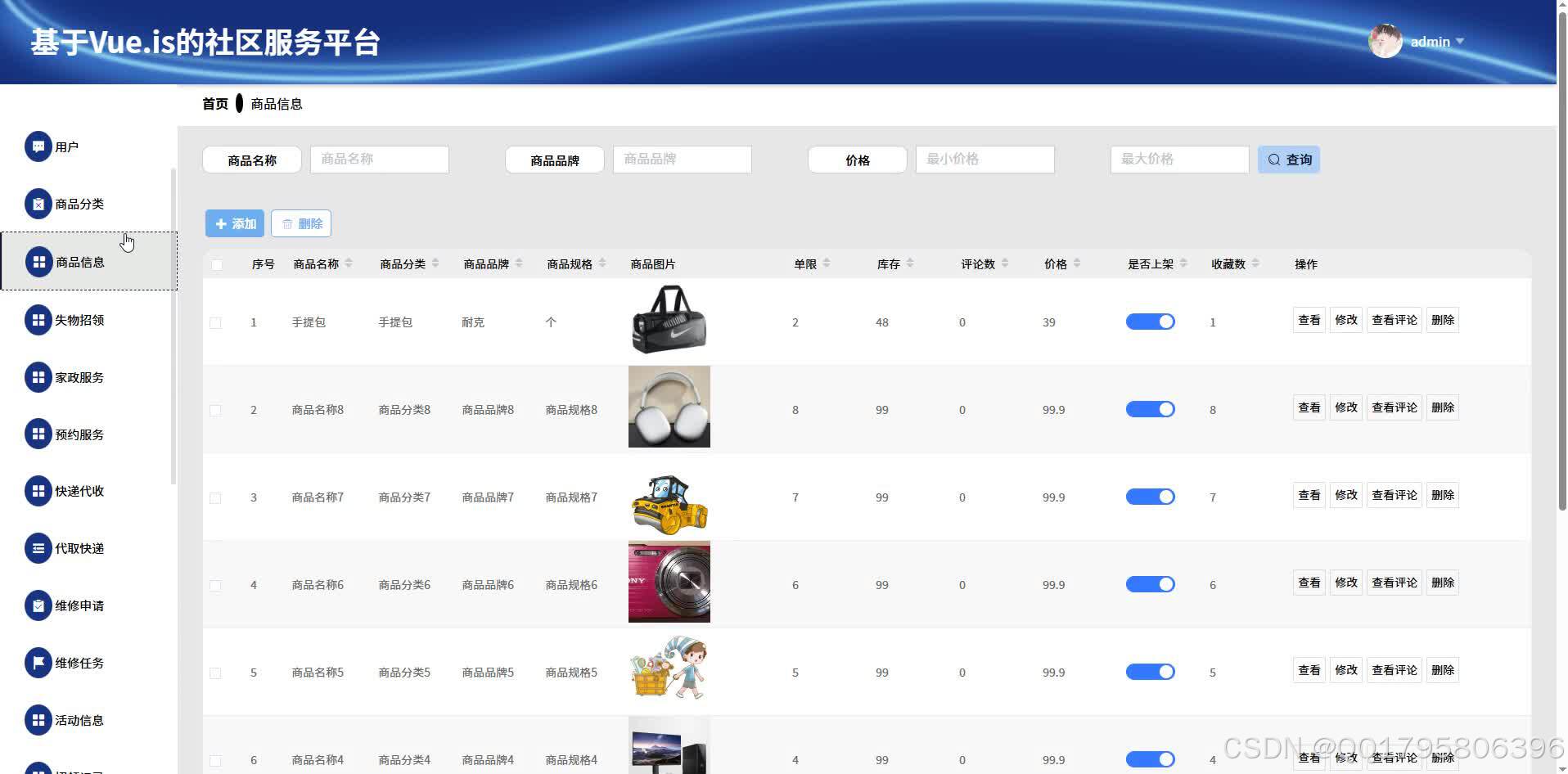Click the 最大价格 input field
Screen dimensions: 1568x774
1180,160
